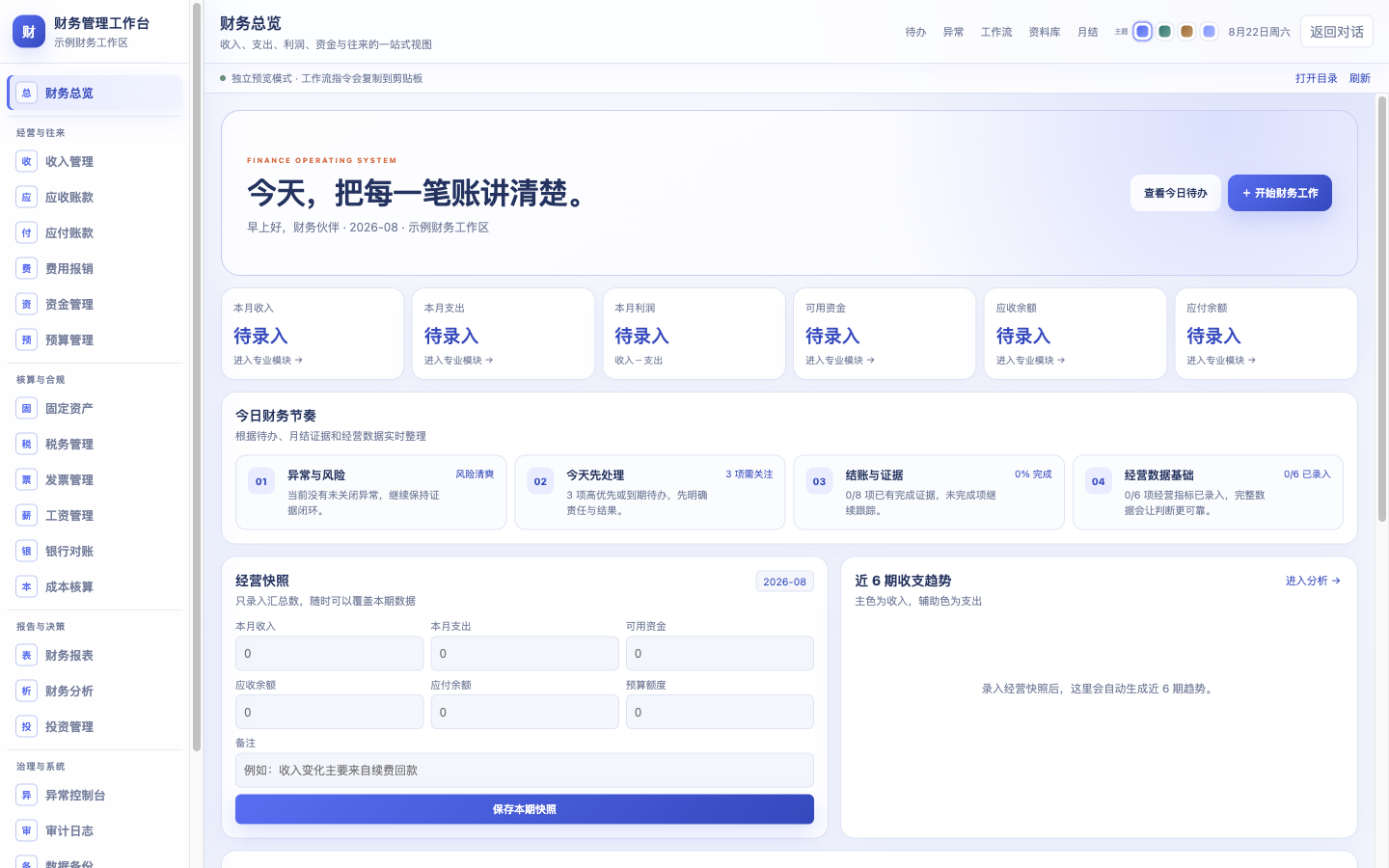Click the 投 icon for 投资管理

pos(26,727)
